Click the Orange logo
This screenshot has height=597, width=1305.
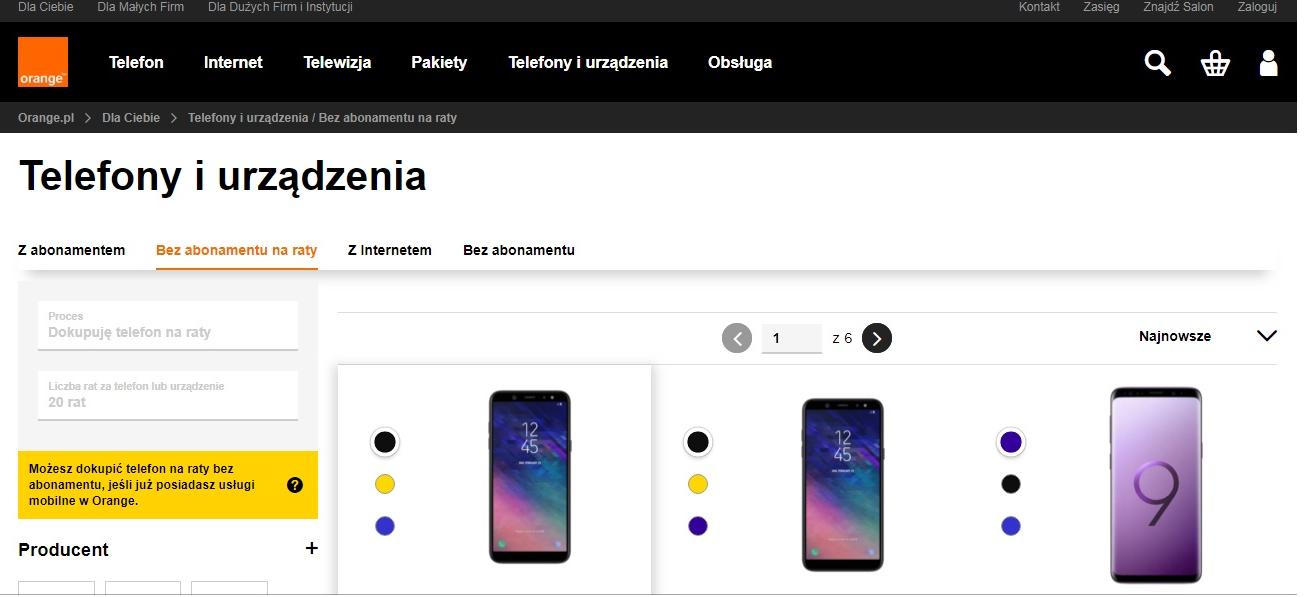(x=43, y=62)
